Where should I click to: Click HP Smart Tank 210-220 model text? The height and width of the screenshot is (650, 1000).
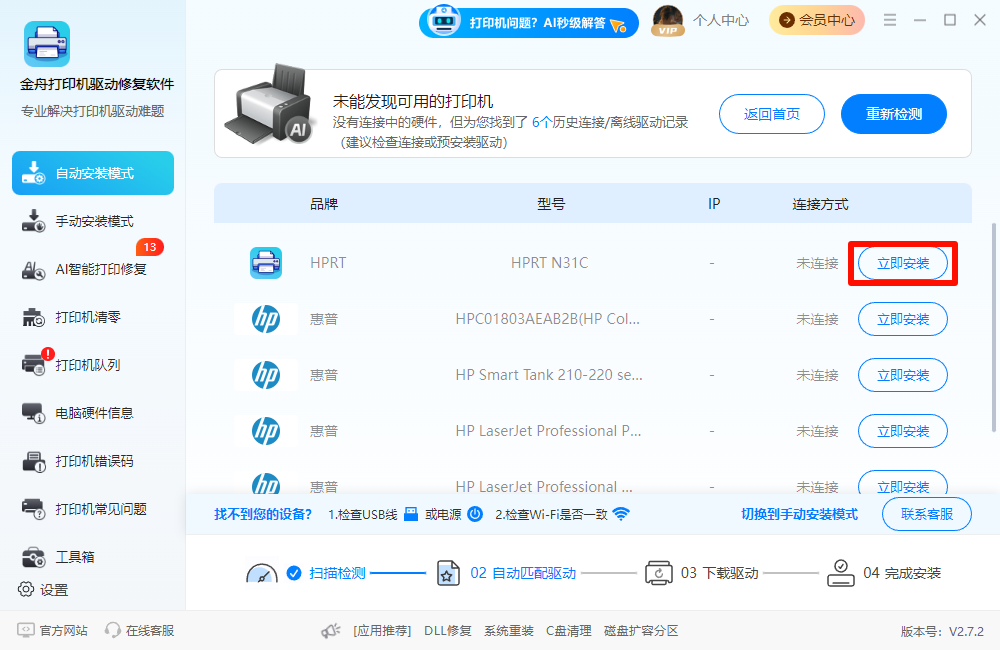(549, 375)
